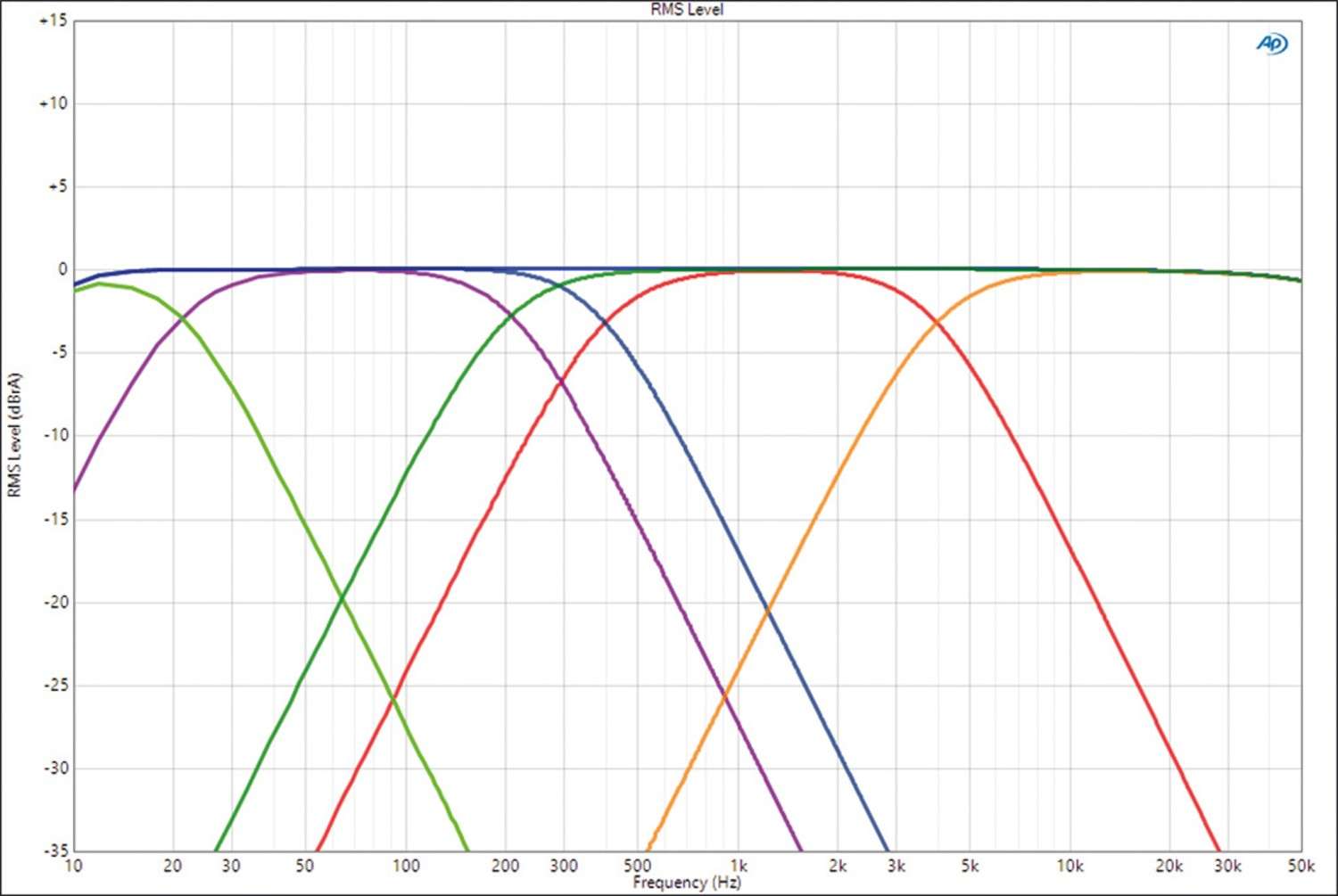1338x896 pixels.
Task: Click the 3k frequency tick label
Action: pyautogui.click(x=896, y=866)
